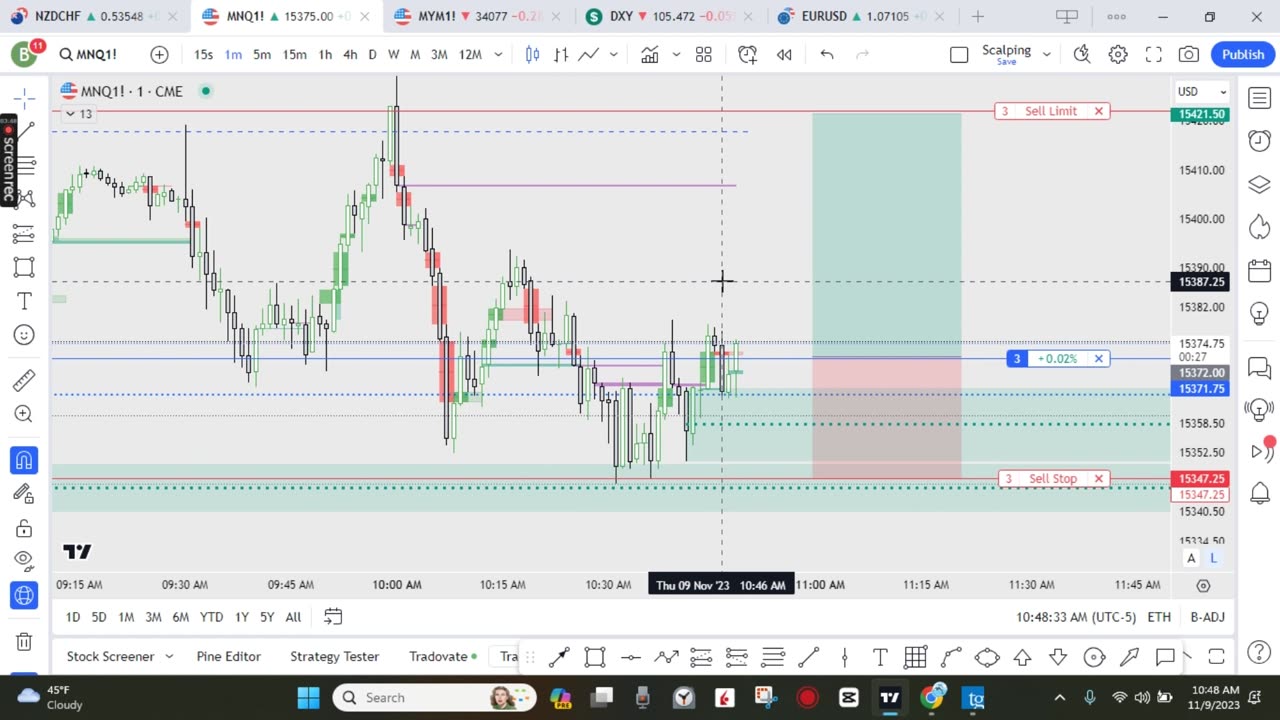This screenshot has width=1280, height=720.
Task: Open the chats panel
Action: click(x=1259, y=368)
